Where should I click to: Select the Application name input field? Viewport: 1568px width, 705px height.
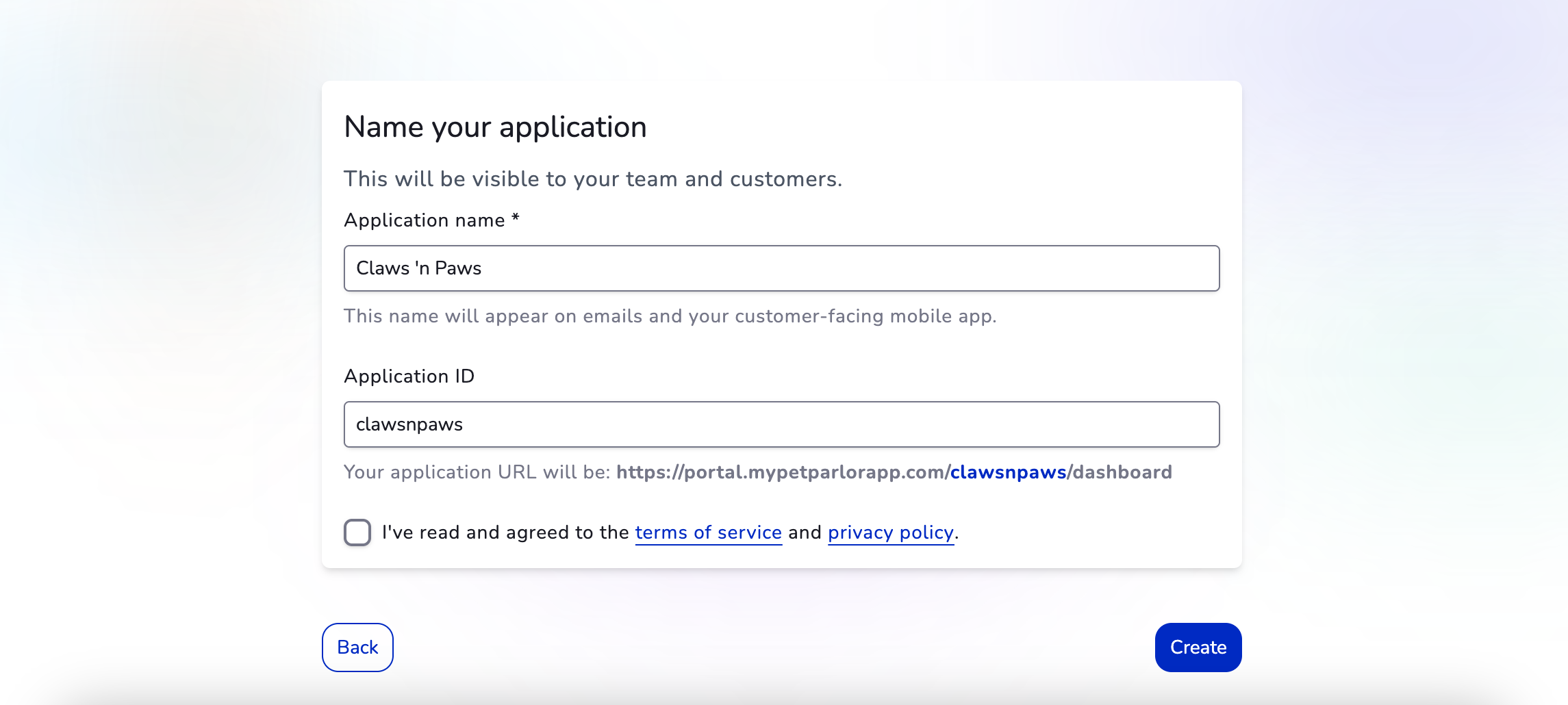[x=782, y=268]
